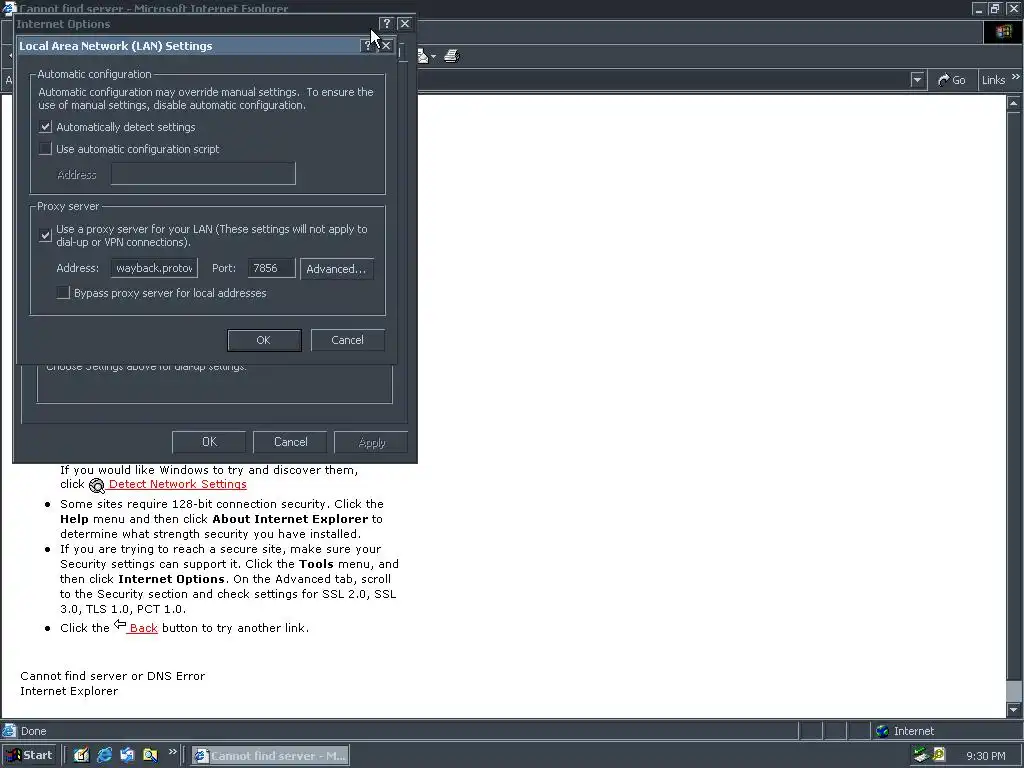Viewport: 1024px width, 768px height.
Task: Click the Cannot find server taskbar button
Action: pos(270,755)
